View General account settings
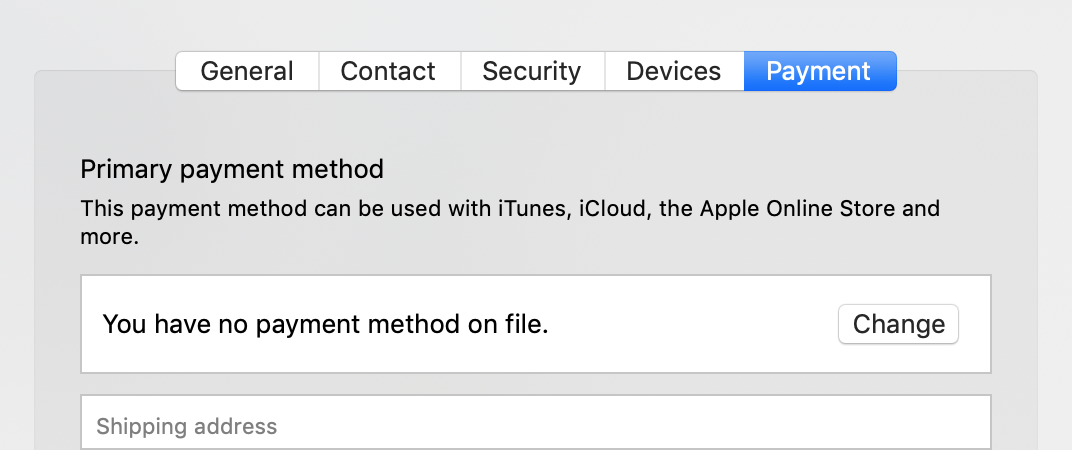This screenshot has height=450, width=1072. tap(247, 72)
